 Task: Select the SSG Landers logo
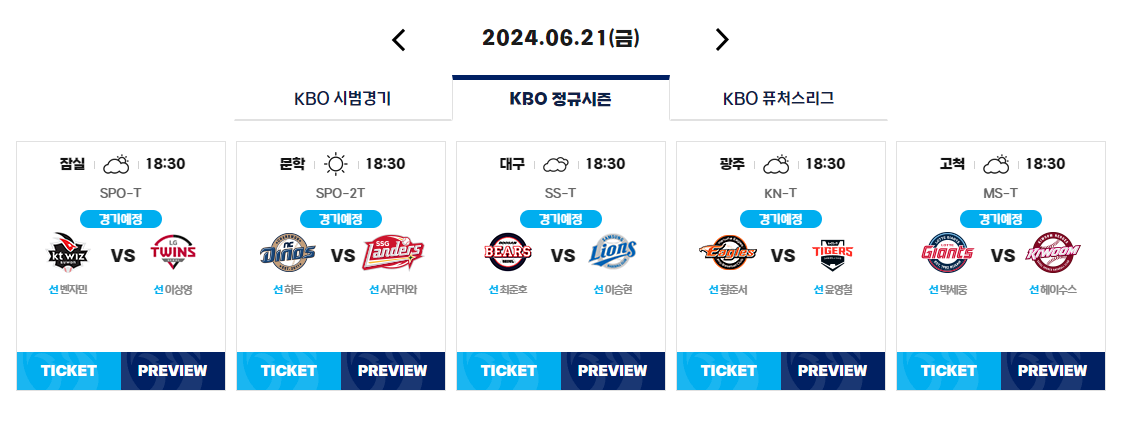(393, 252)
